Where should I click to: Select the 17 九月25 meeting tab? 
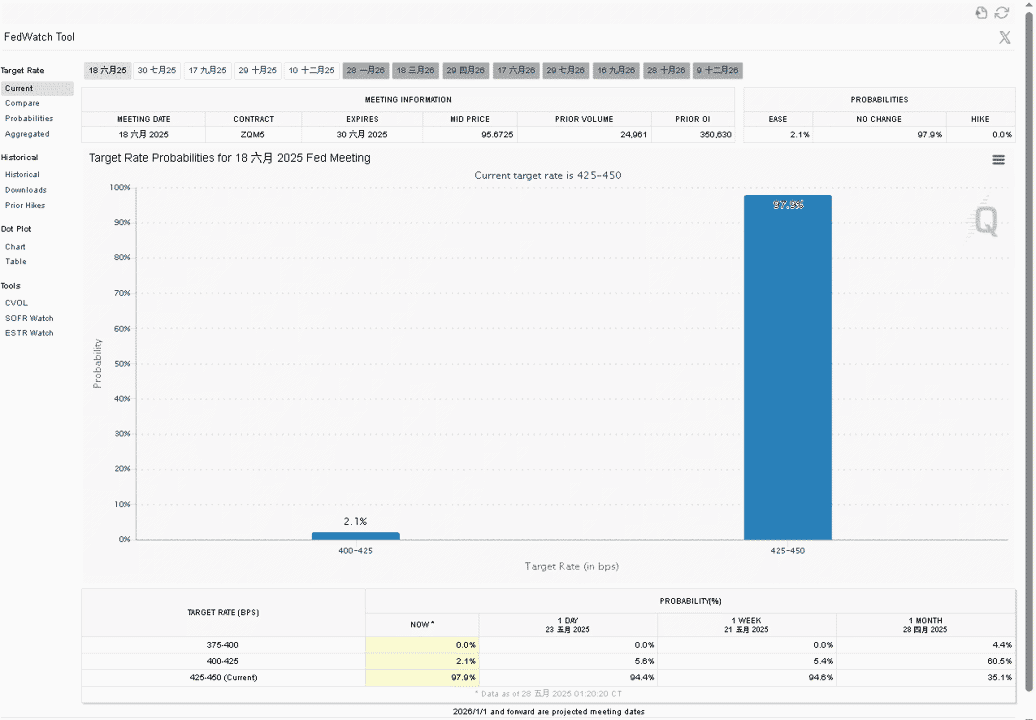(x=207, y=71)
